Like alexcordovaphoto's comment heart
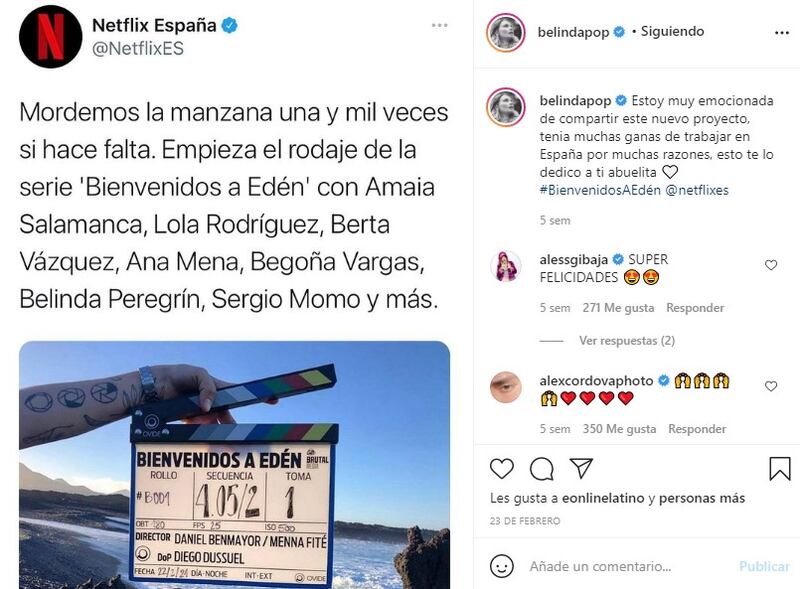Image resolution: width=800 pixels, height=589 pixels. point(771,386)
